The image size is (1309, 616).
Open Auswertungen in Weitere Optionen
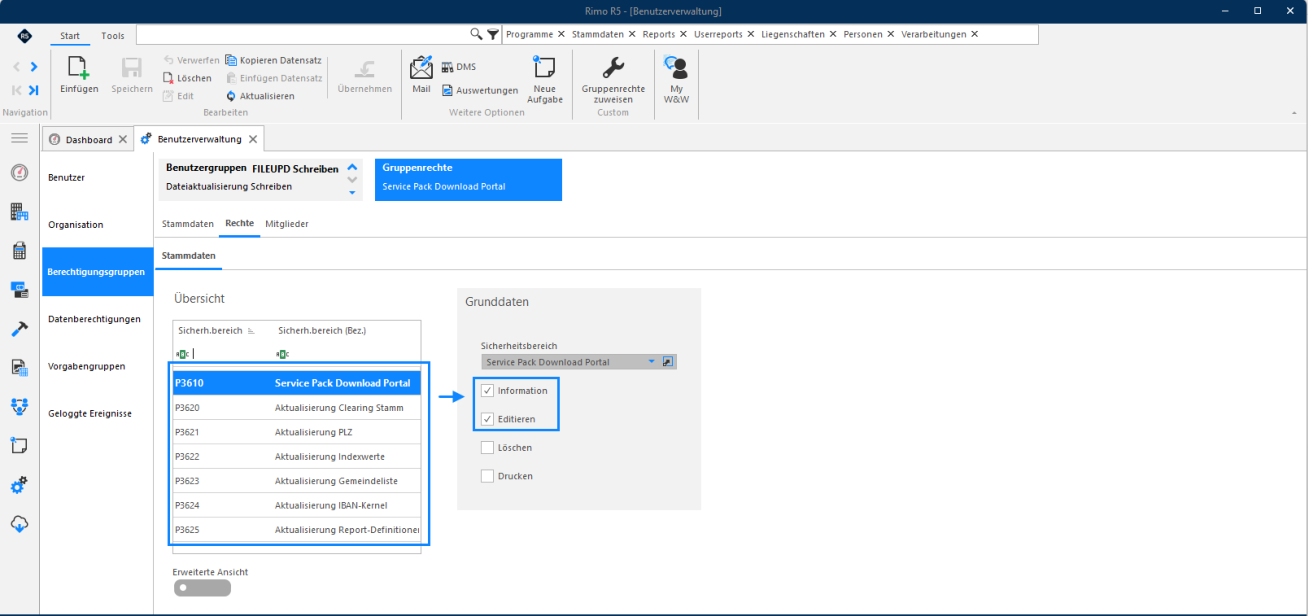click(480, 90)
